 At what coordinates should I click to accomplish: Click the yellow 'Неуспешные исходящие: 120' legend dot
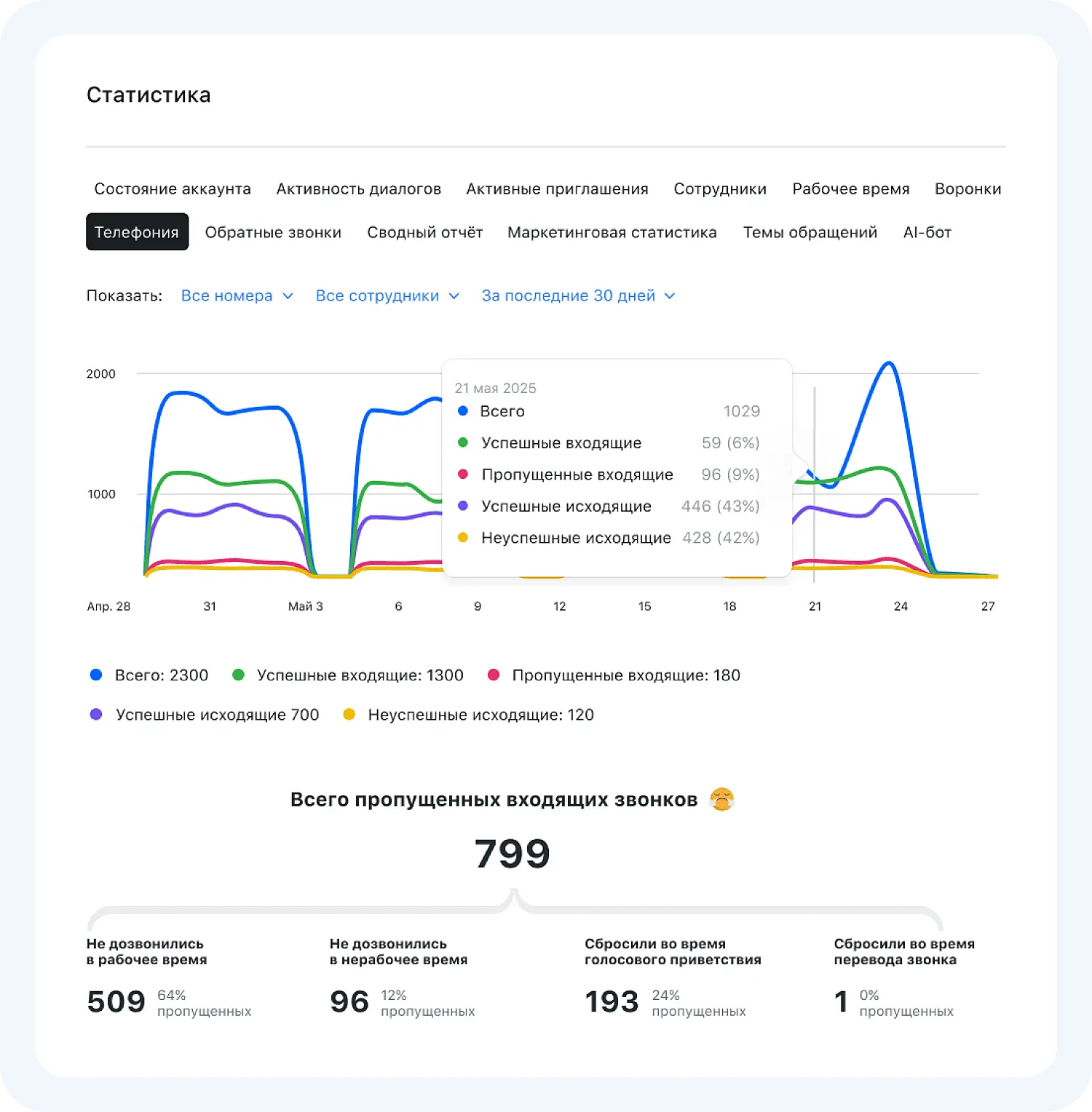coord(350,715)
